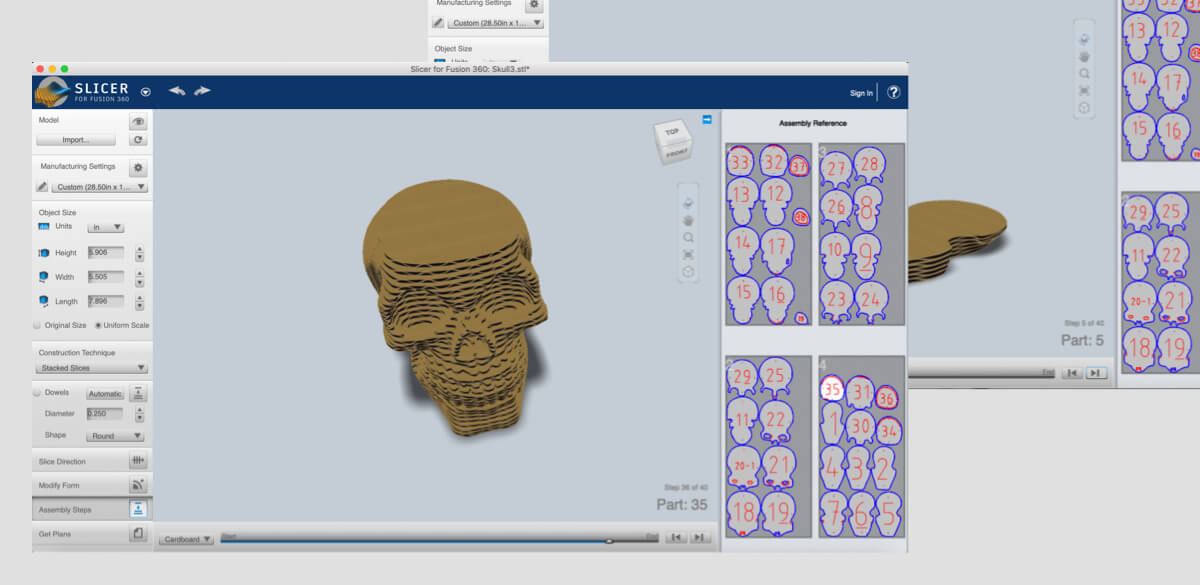
Task: Click the Length value field
Action: click(x=106, y=301)
